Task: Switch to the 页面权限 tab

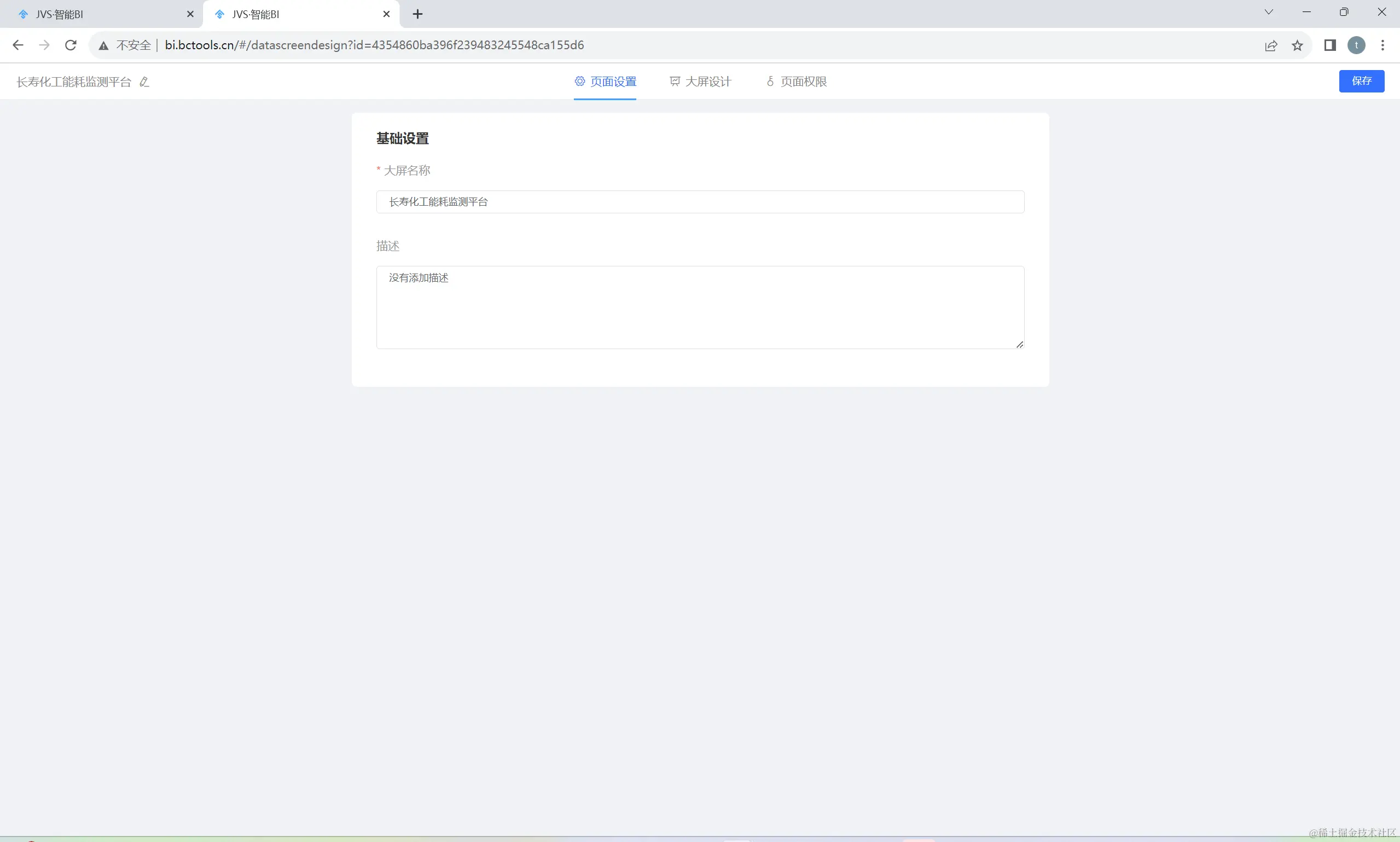Action: coord(796,82)
